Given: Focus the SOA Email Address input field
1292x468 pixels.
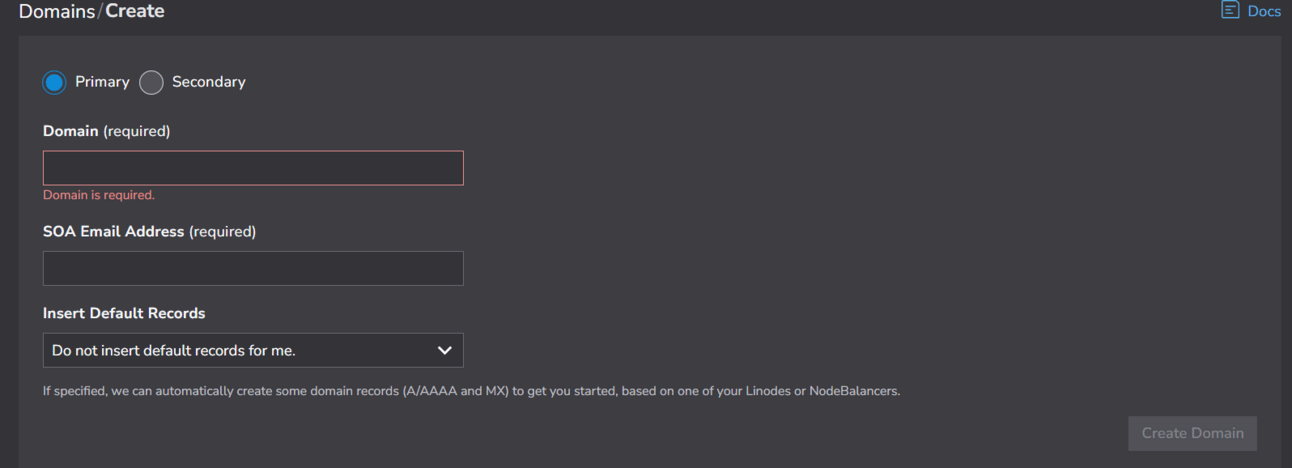Looking at the screenshot, I should (253, 268).
